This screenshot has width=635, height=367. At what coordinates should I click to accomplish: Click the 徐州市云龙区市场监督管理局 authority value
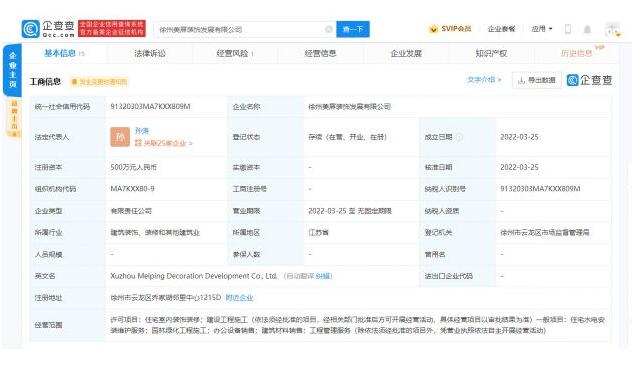pyautogui.click(x=545, y=233)
